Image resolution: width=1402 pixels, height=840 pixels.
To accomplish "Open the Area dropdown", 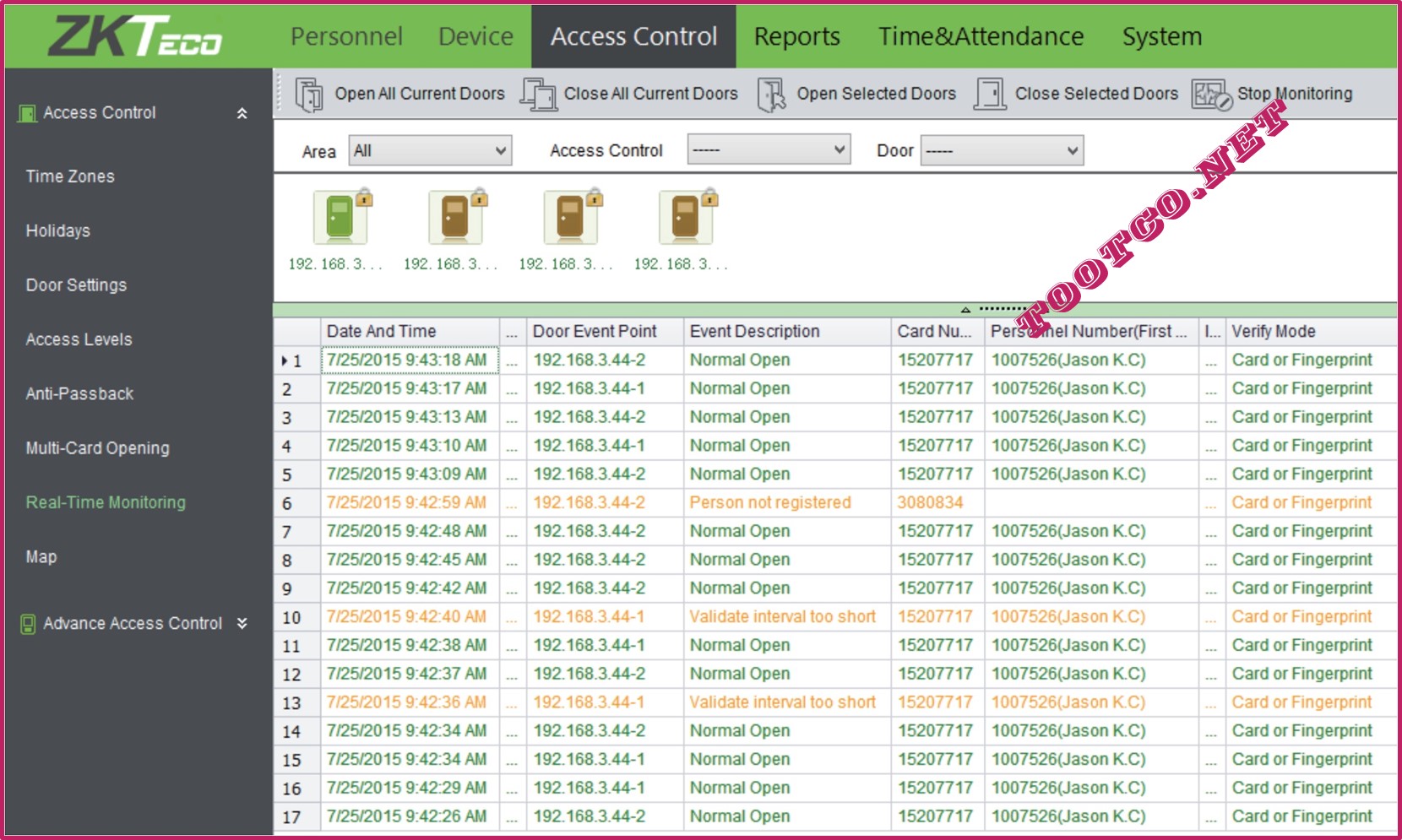I will click(430, 151).
